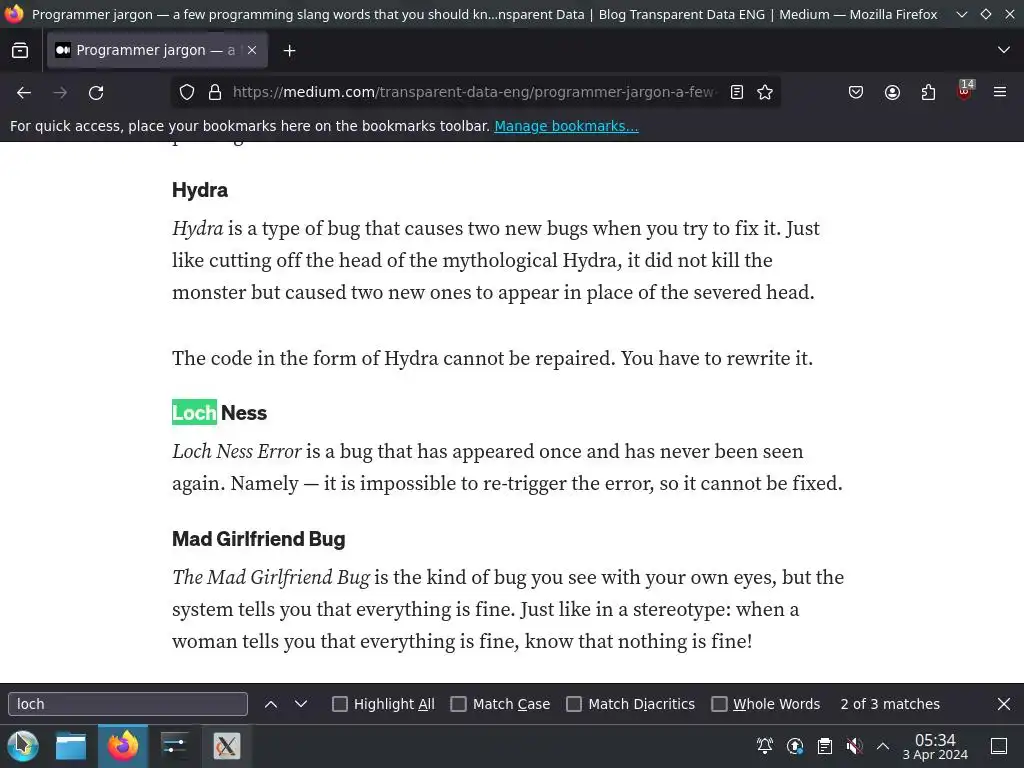The height and width of the screenshot is (768, 1024).
Task: Open the Extensions puzzle icon
Action: [928, 93]
